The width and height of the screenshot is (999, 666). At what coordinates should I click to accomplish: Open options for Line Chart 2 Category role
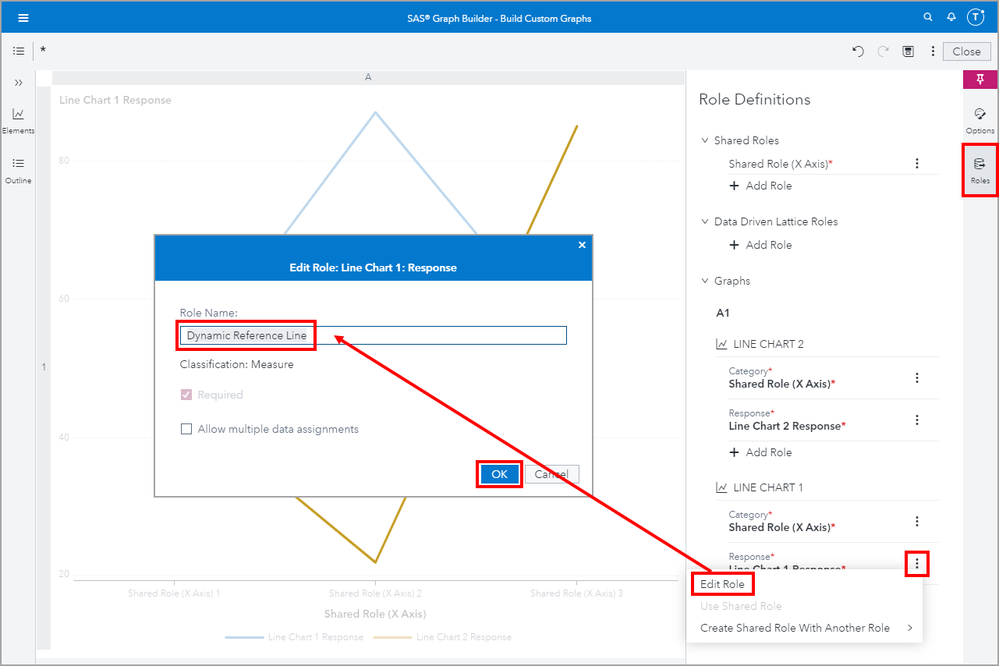coord(917,378)
